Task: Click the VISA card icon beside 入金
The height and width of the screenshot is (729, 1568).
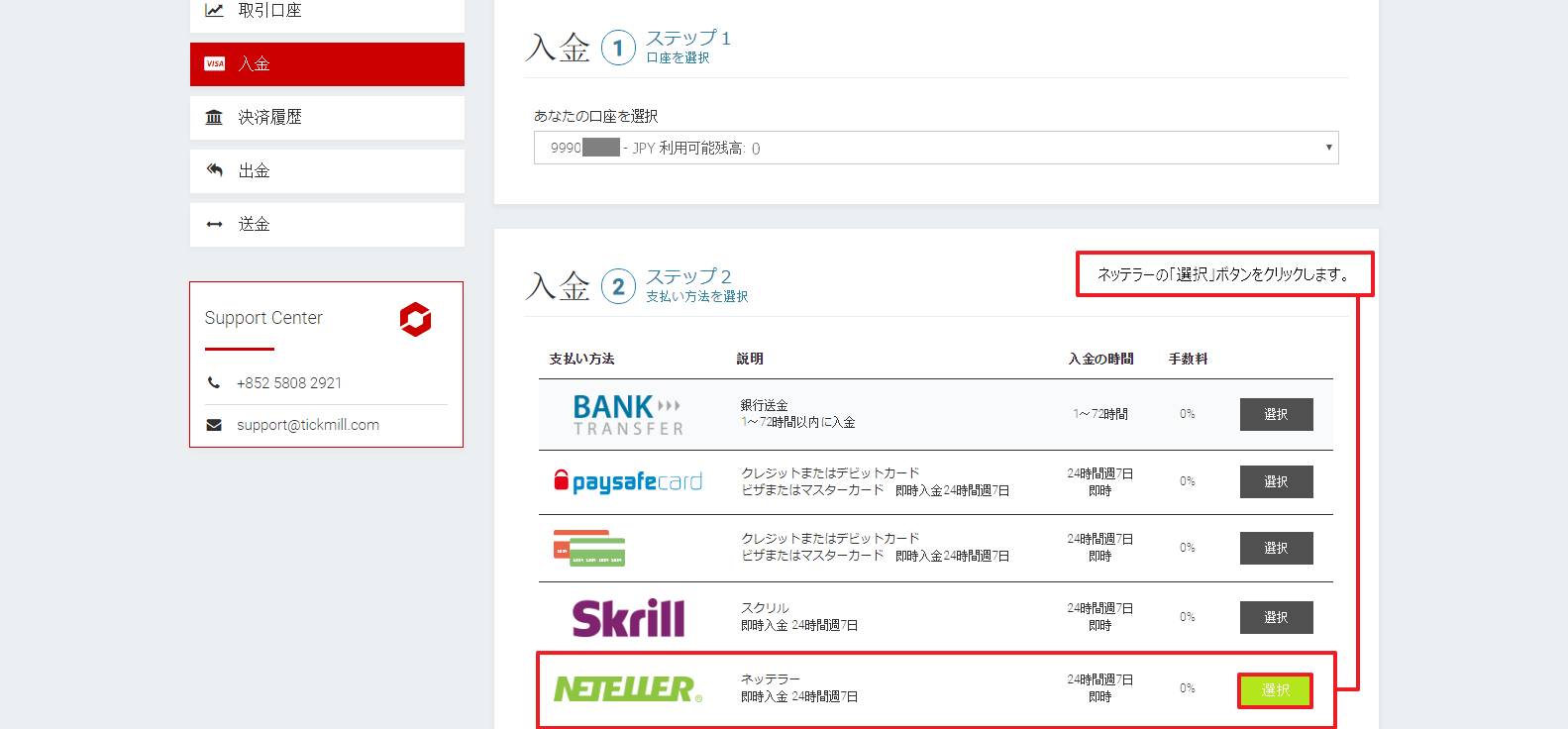Action: point(214,63)
